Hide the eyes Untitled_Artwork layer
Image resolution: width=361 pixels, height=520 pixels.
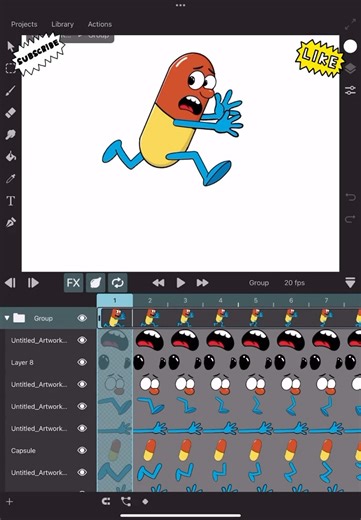click(x=82, y=384)
